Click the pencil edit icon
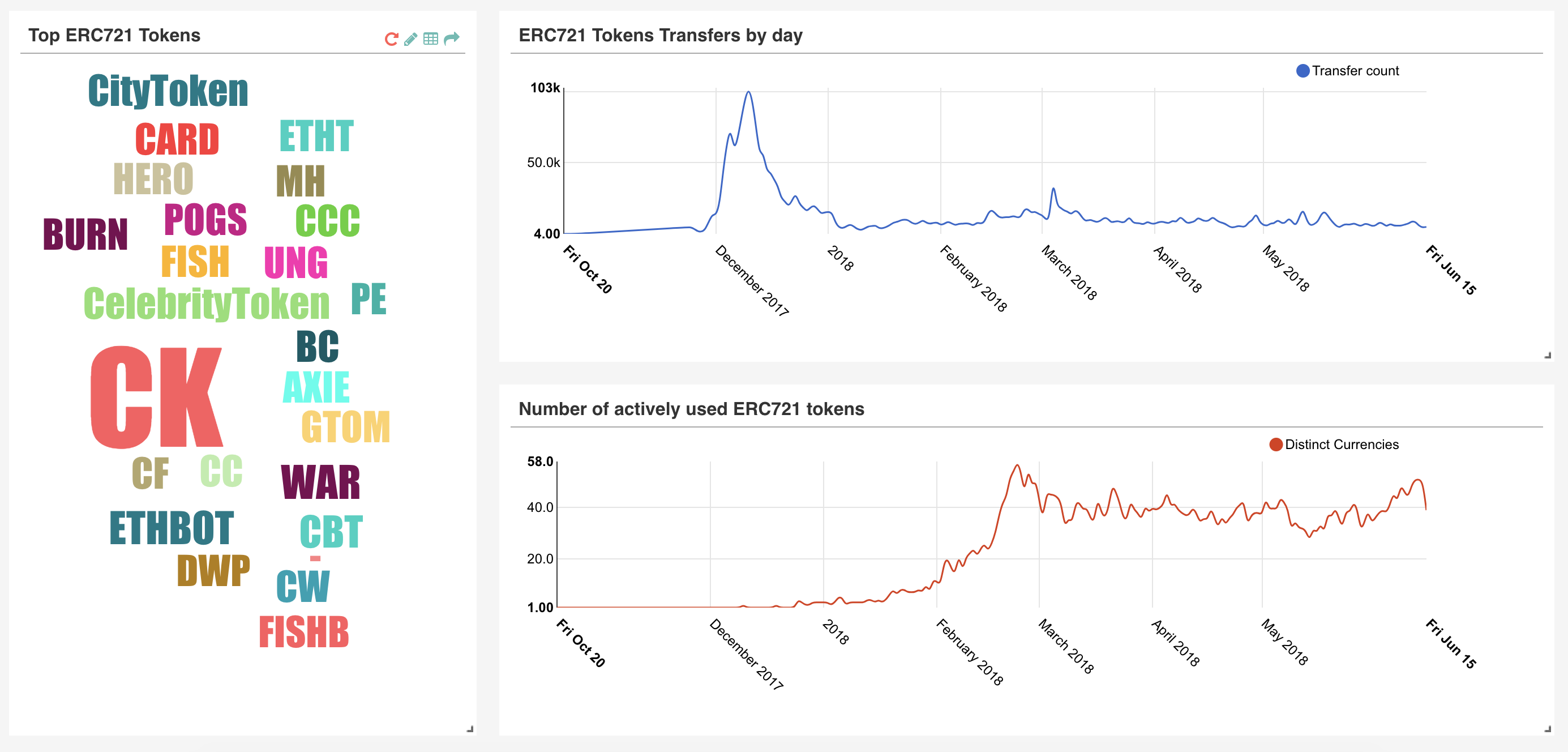The image size is (1568, 752). click(x=411, y=39)
